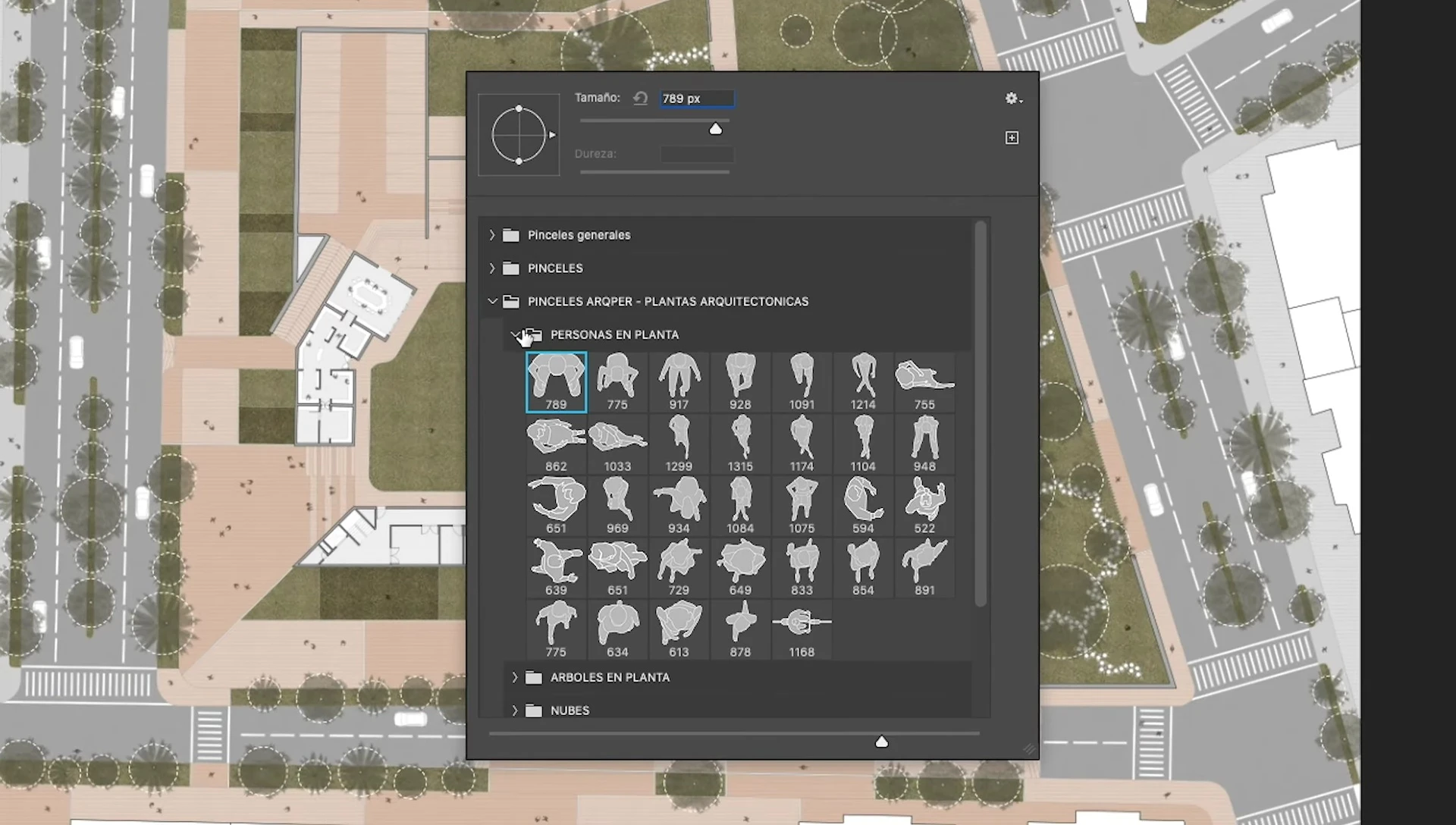Select the person brush labeled 594
1456x825 pixels.
(863, 506)
